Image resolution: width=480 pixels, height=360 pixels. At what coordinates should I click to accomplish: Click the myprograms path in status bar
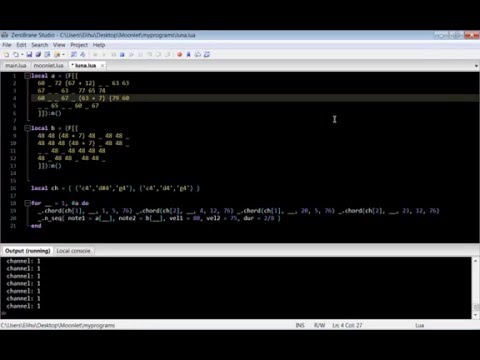coord(57,325)
